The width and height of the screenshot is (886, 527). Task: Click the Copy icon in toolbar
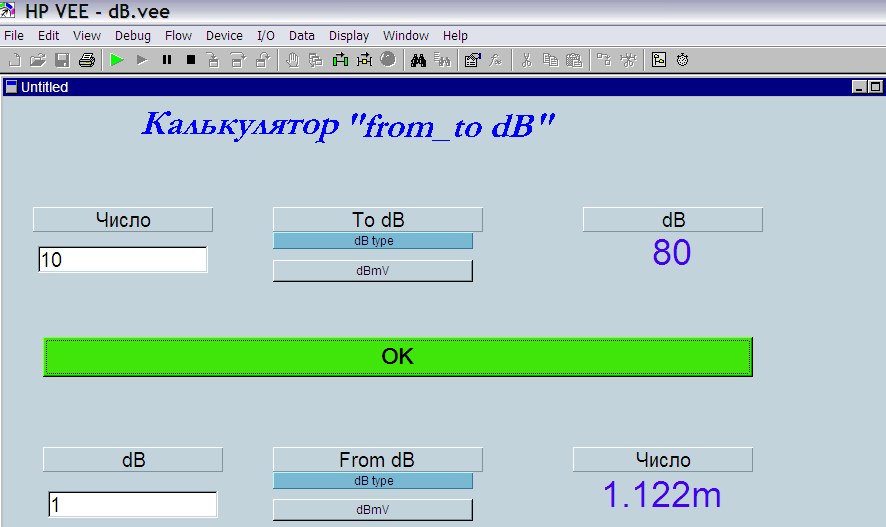550,60
